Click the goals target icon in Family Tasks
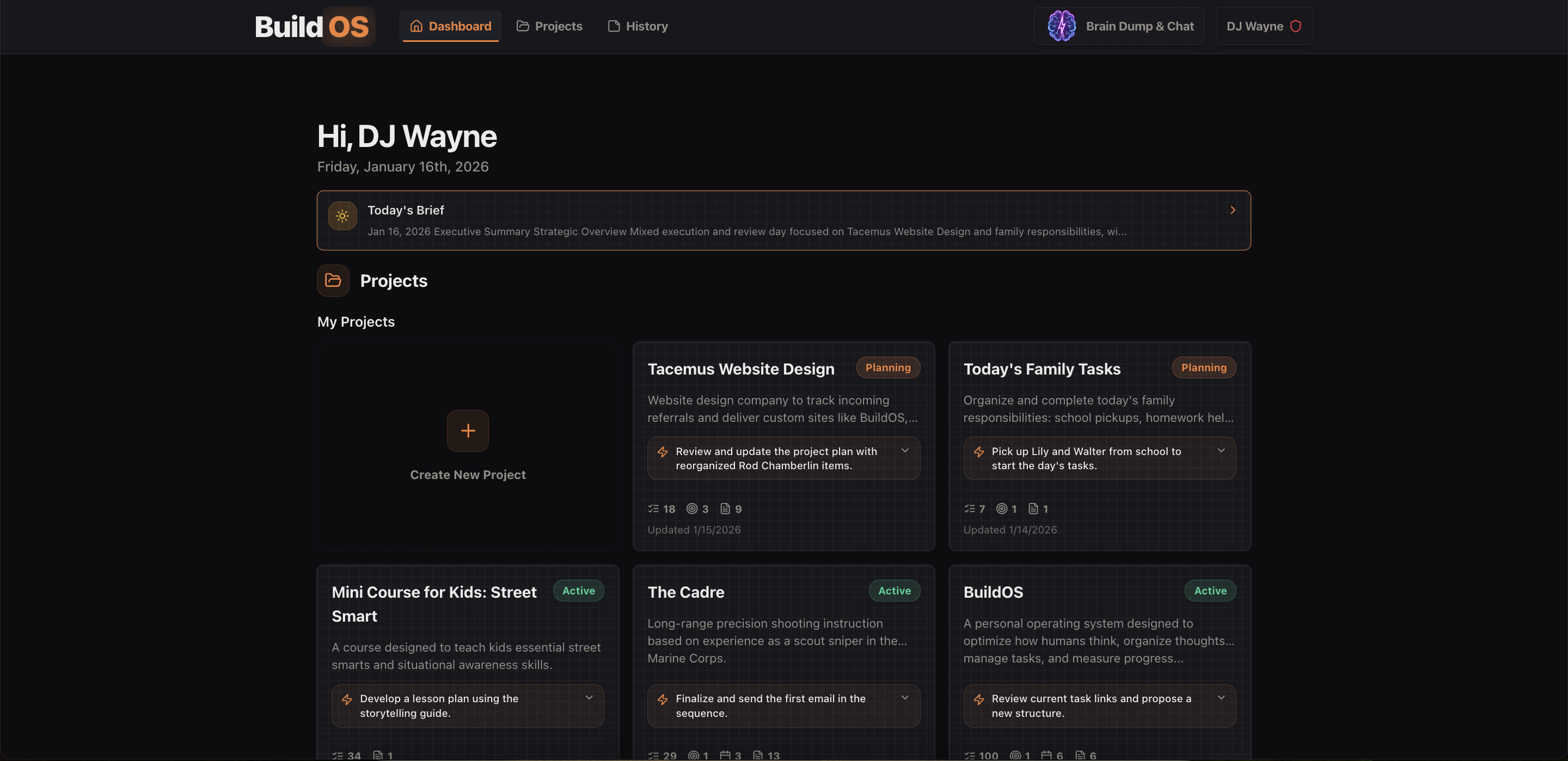This screenshot has height=761, width=1568. coord(1001,509)
